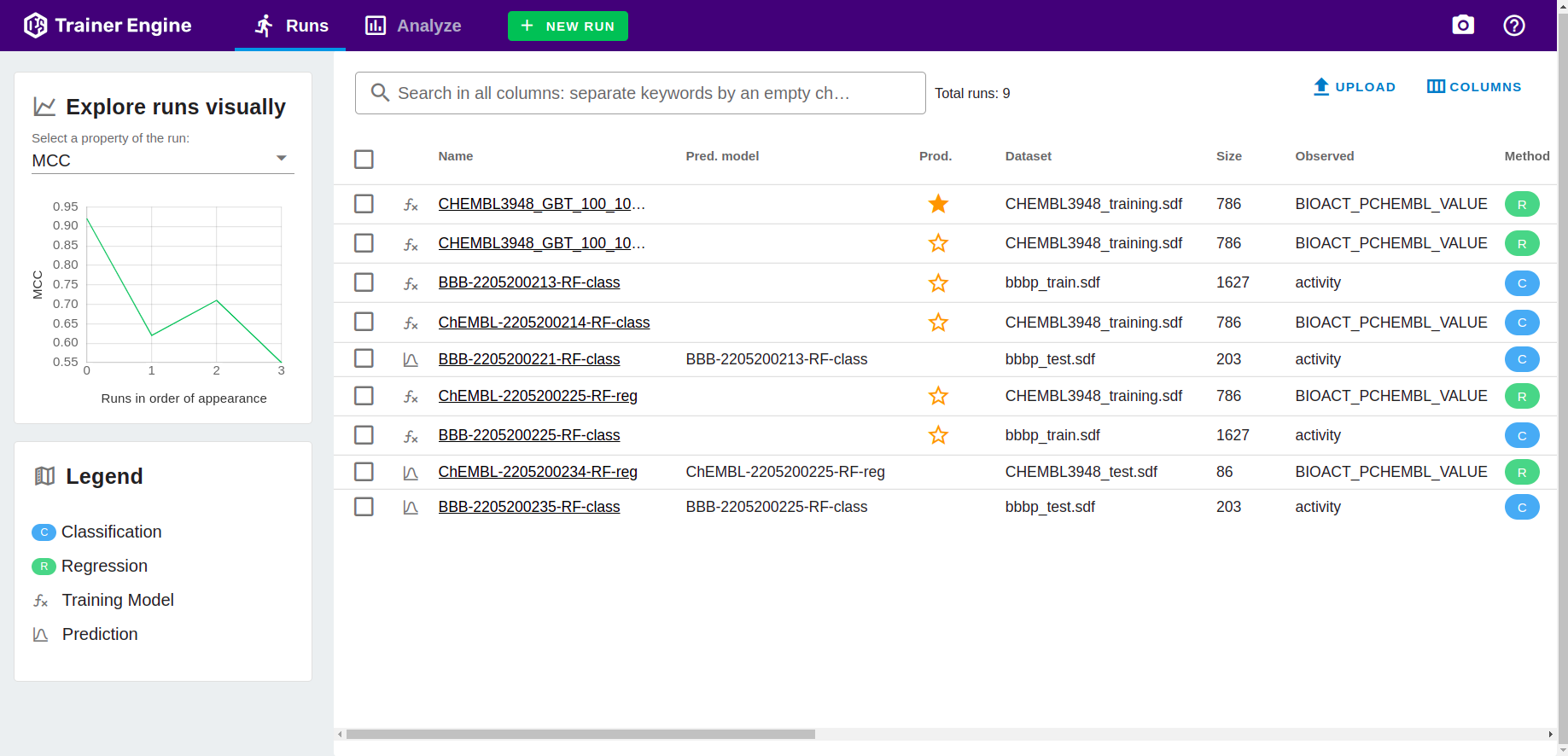Open the help question mark icon
Image resolution: width=1568 pixels, height=756 pixels.
(x=1514, y=26)
